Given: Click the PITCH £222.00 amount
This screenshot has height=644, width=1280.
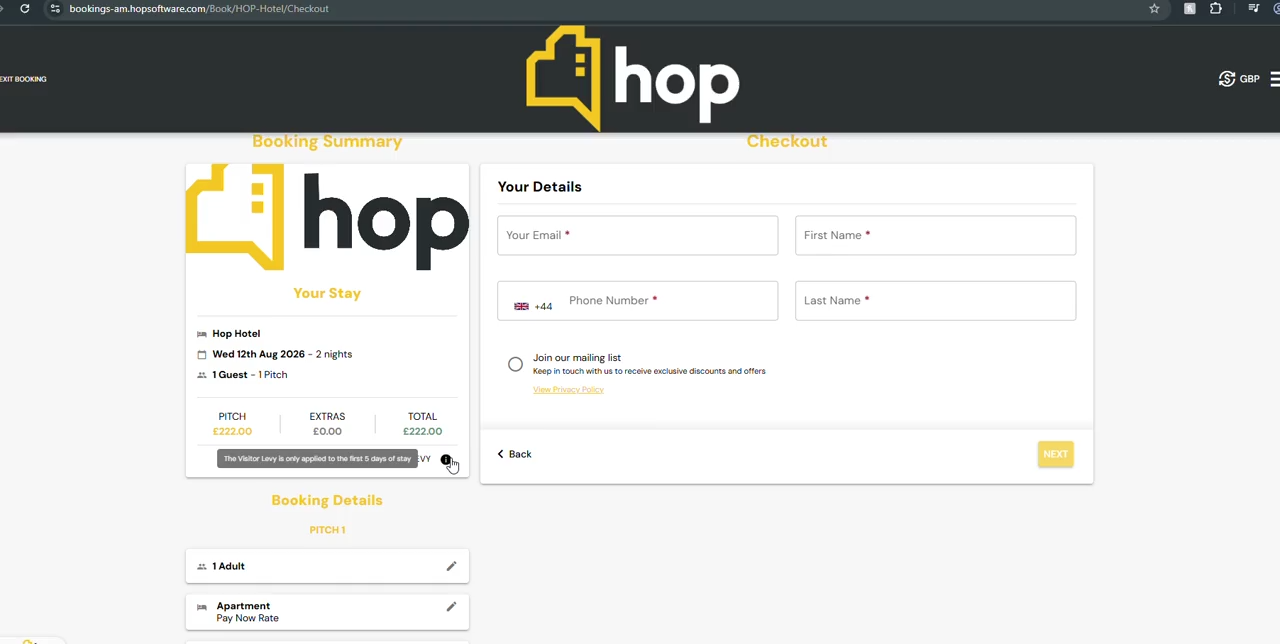Looking at the screenshot, I should [232, 431].
